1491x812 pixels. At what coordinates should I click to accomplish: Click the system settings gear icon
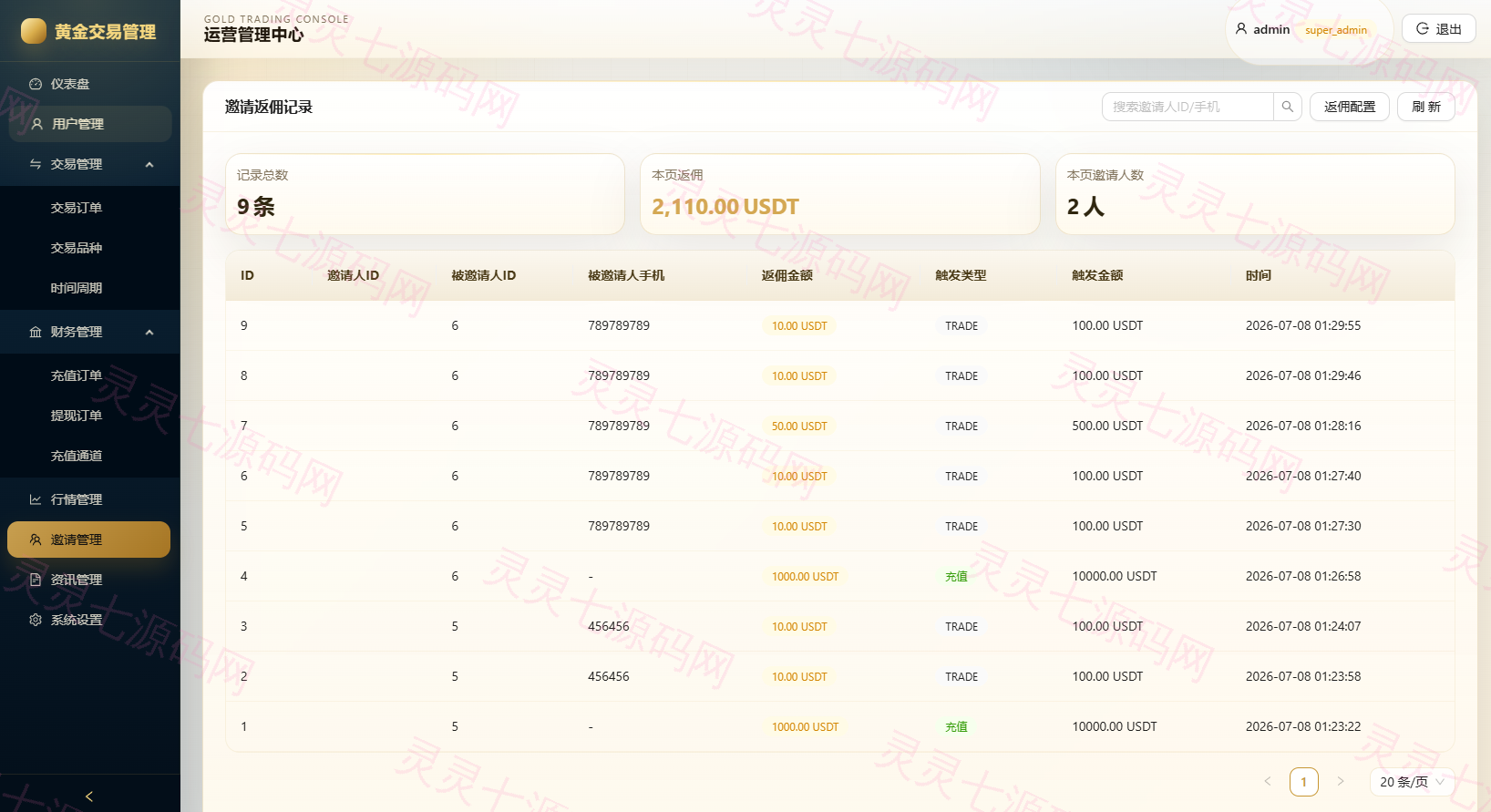(x=36, y=620)
